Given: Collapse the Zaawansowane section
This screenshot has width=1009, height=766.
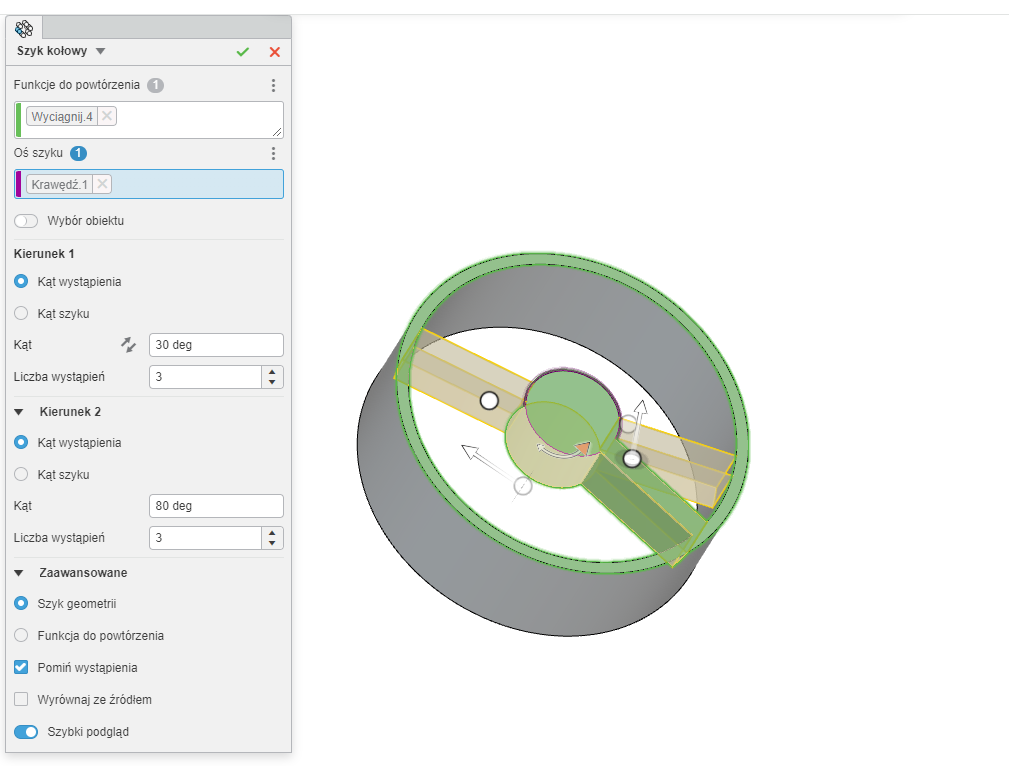Looking at the screenshot, I should point(19,573).
